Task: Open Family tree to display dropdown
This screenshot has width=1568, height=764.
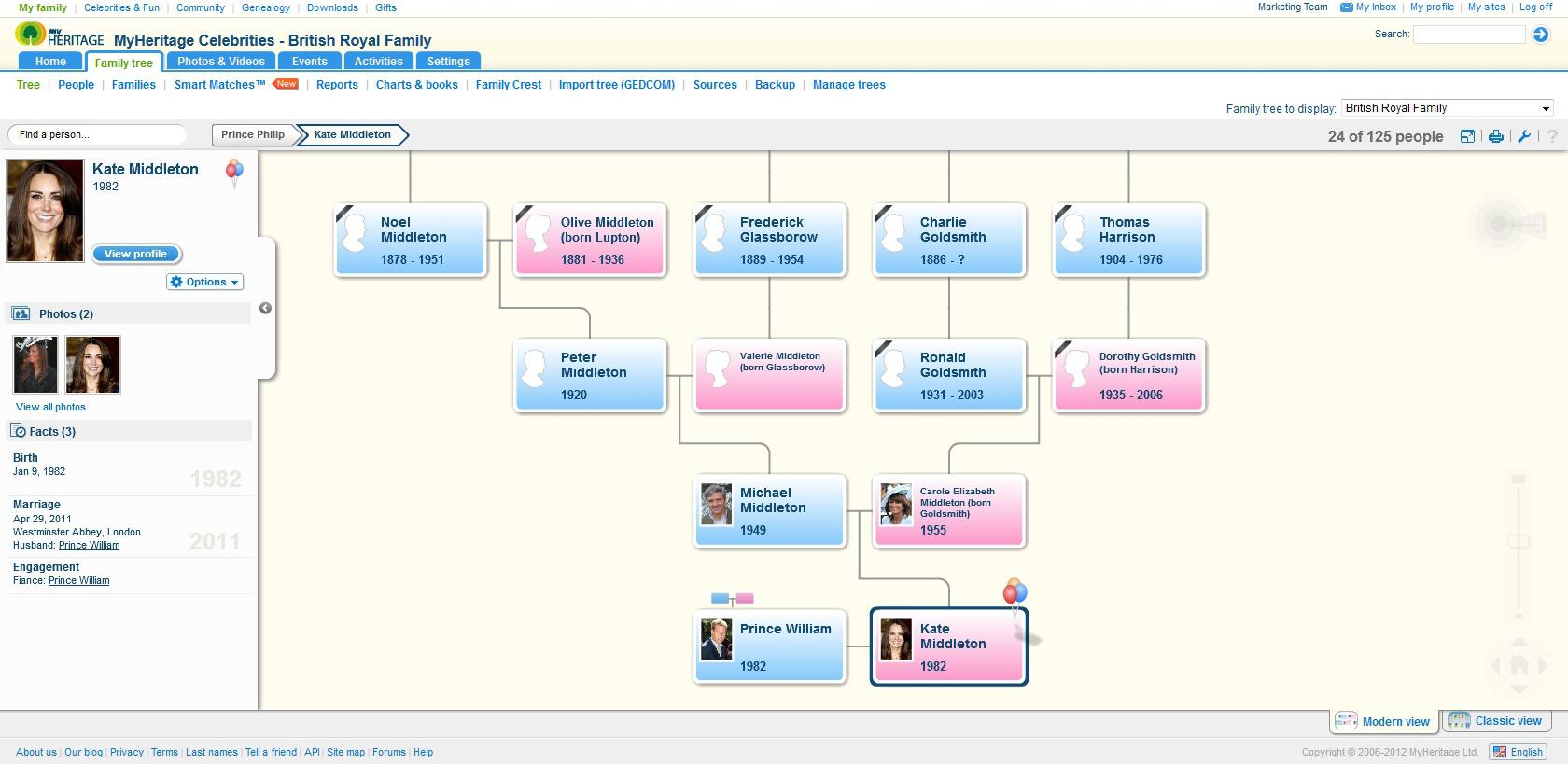Action: tap(1447, 108)
